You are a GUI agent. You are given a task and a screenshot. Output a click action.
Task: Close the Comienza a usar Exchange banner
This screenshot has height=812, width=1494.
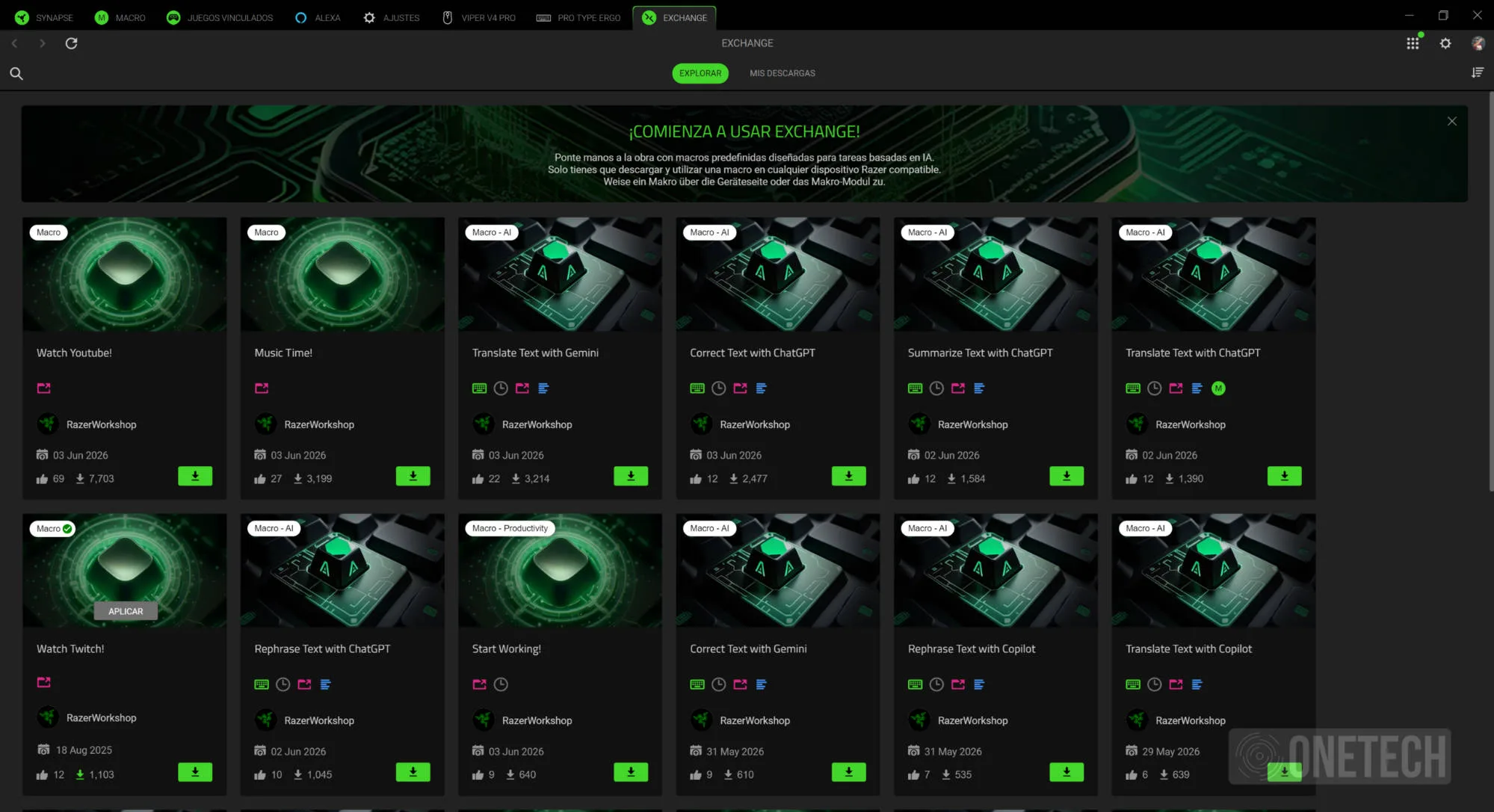(1451, 121)
